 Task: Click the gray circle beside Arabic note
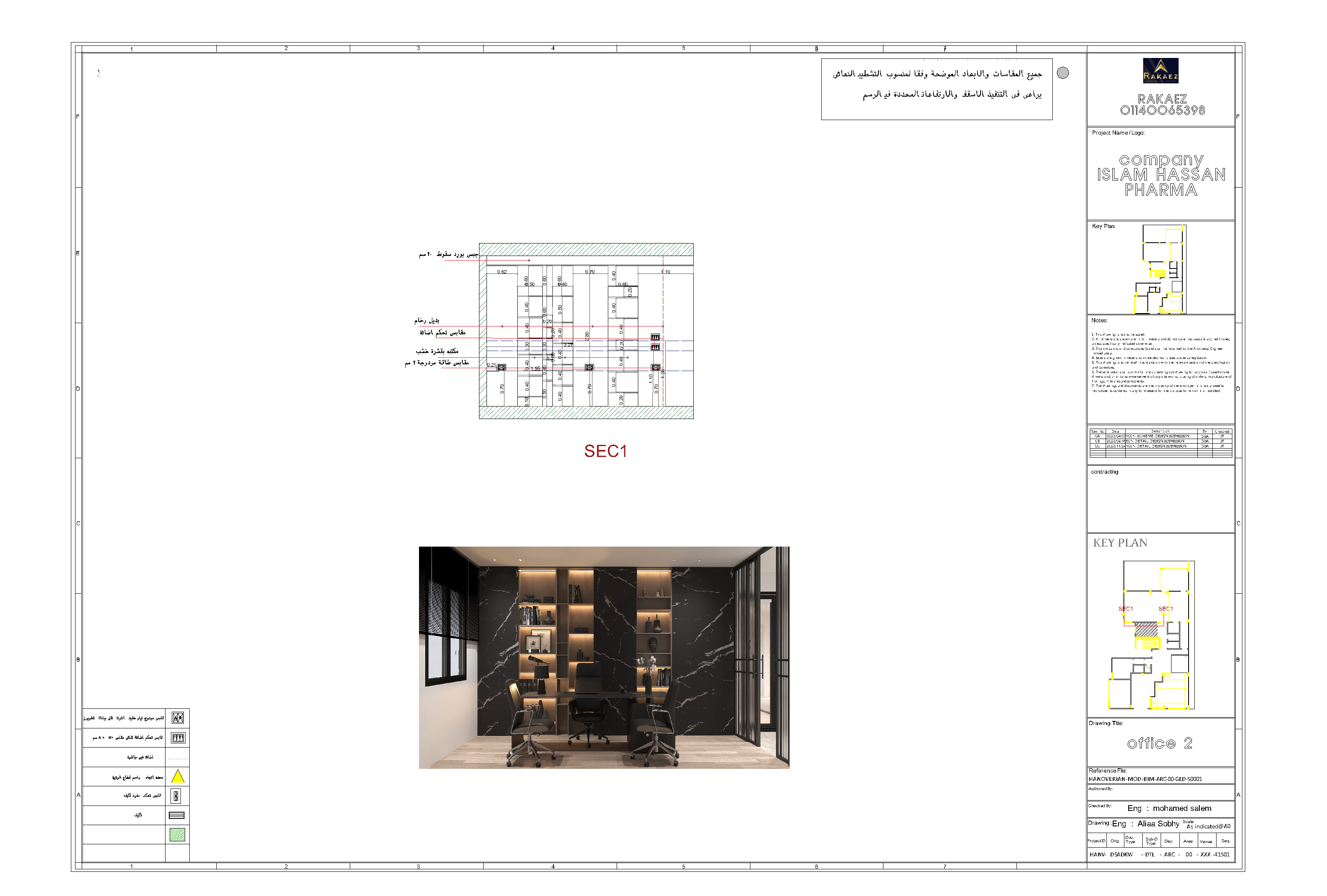[x=1063, y=73]
